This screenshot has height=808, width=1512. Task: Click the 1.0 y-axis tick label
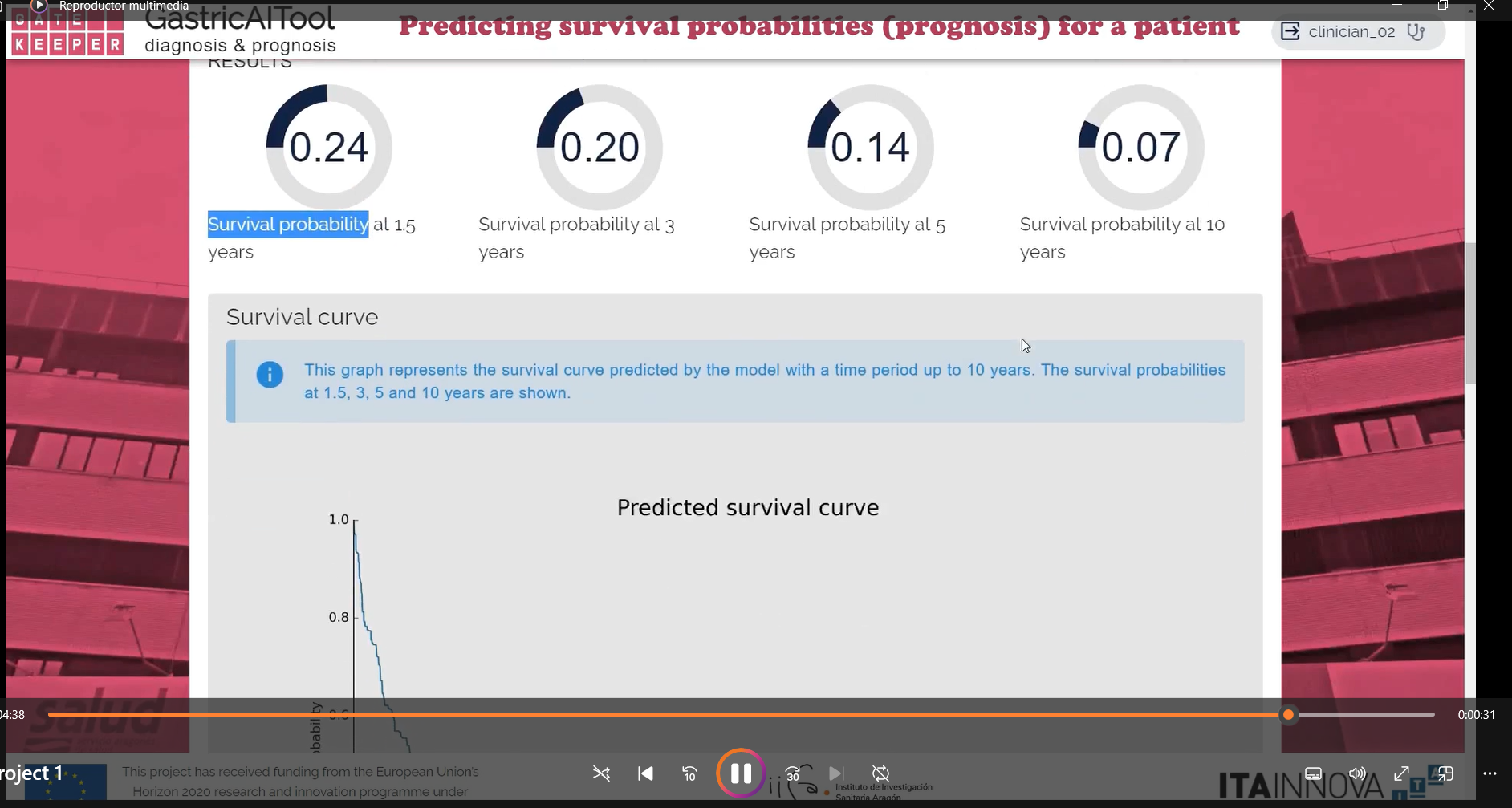pos(339,519)
